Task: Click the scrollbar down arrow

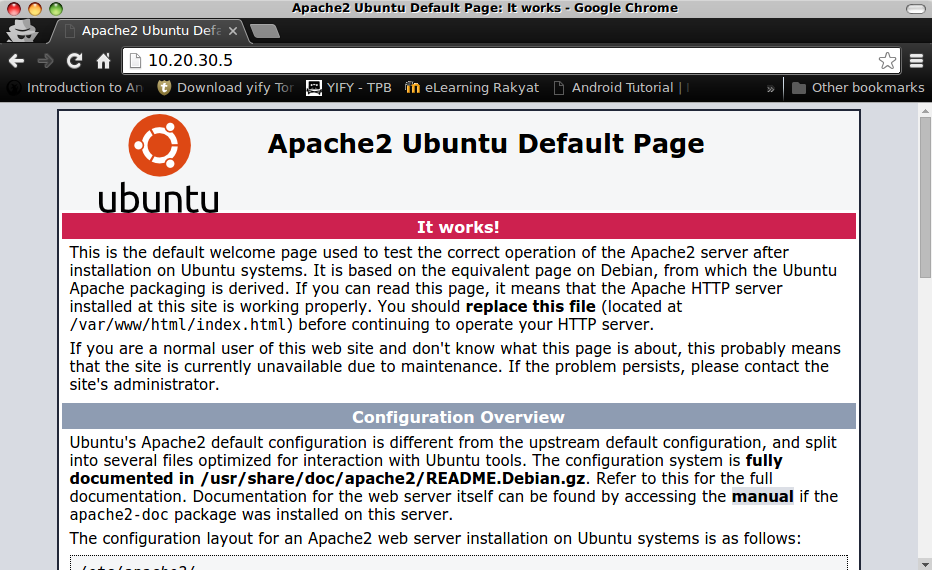Action: click(x=925, y=564)
